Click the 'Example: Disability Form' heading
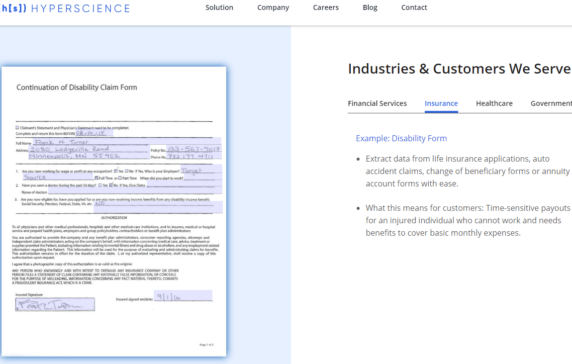Viewport: 572px width, 364px height. [x=401, y=138]
